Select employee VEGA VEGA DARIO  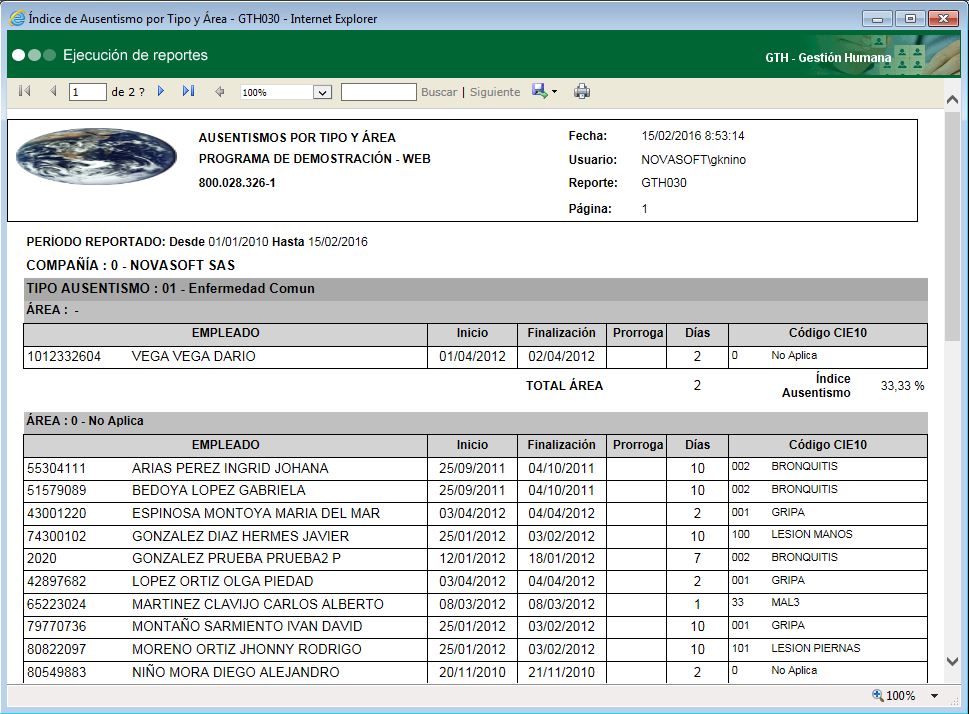[x=193, y=356]
